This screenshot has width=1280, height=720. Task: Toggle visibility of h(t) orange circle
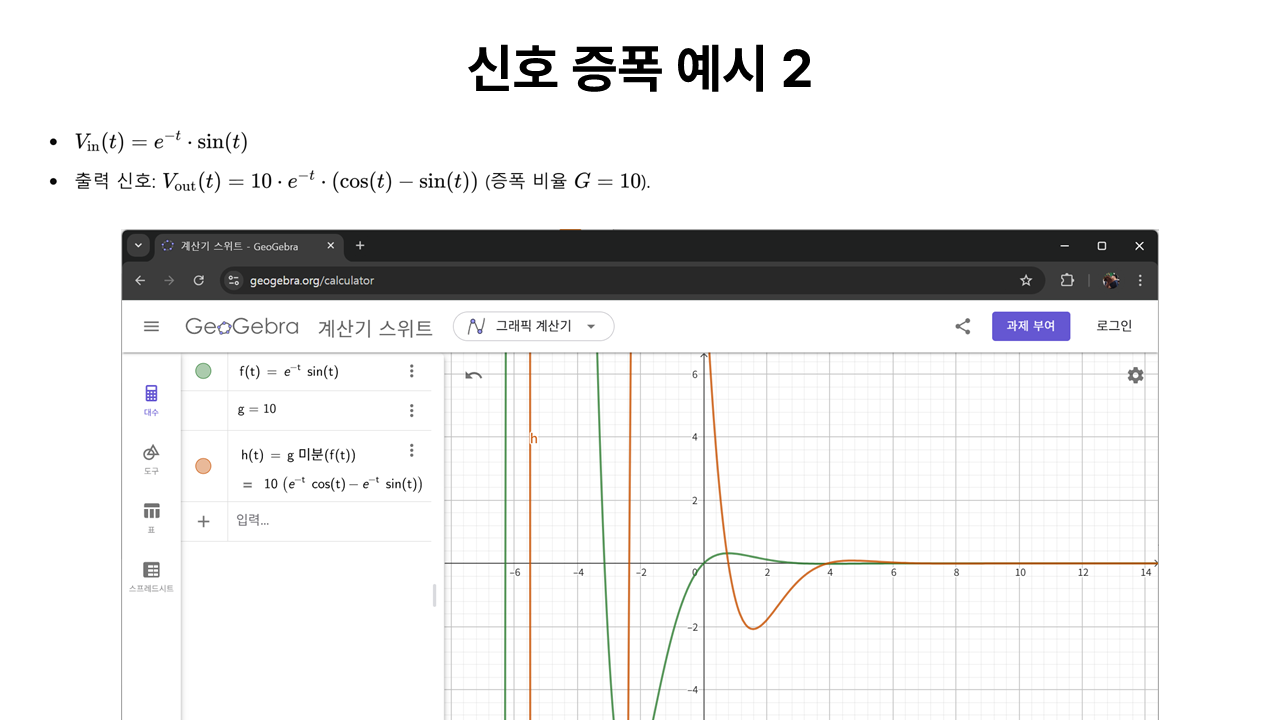(204, 466)
